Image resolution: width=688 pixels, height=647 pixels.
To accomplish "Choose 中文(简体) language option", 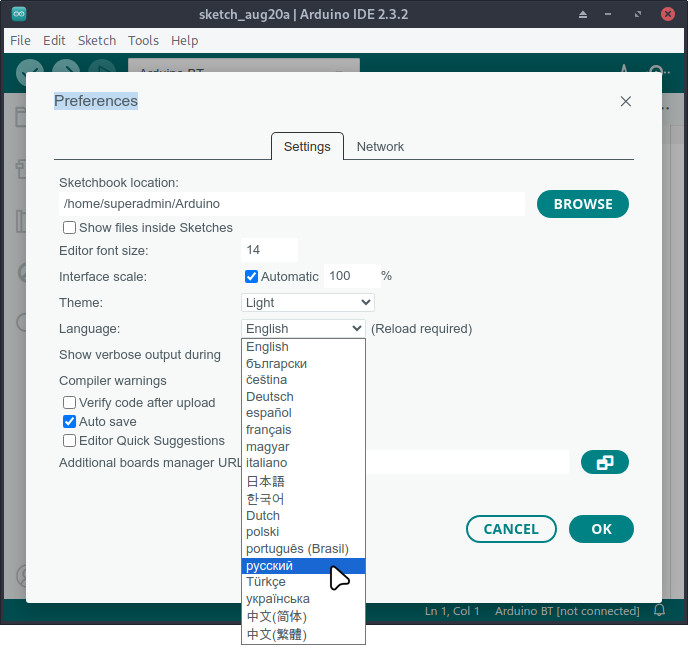I will [x=303, y=616].
